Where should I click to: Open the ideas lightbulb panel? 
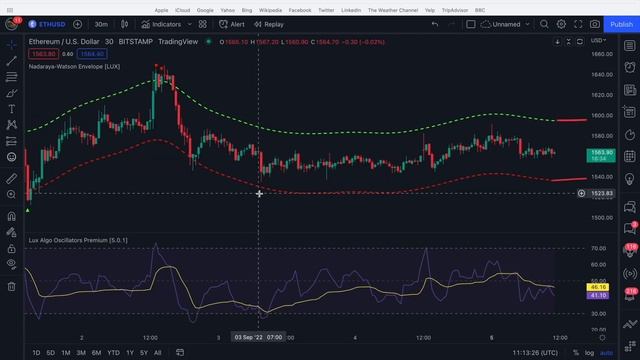click(x=630, y=179)
